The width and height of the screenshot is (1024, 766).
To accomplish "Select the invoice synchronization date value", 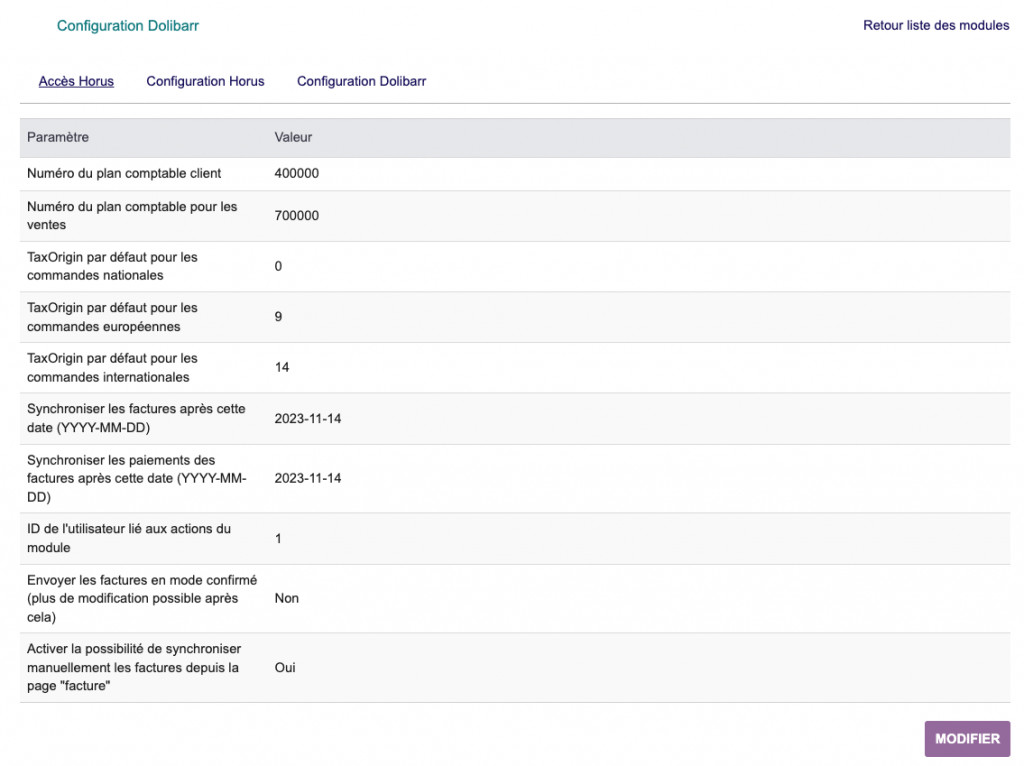I will pos(308,418).
